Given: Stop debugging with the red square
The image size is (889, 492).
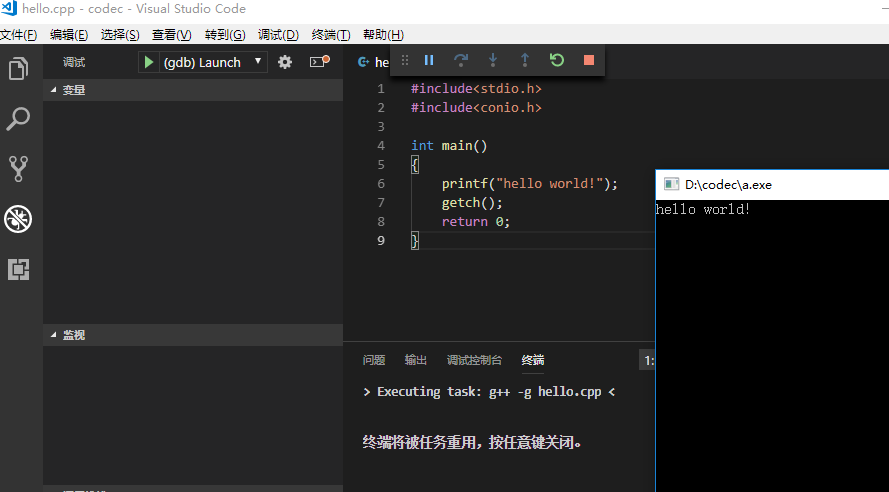Looking at the screenshot, I should 589,60.
